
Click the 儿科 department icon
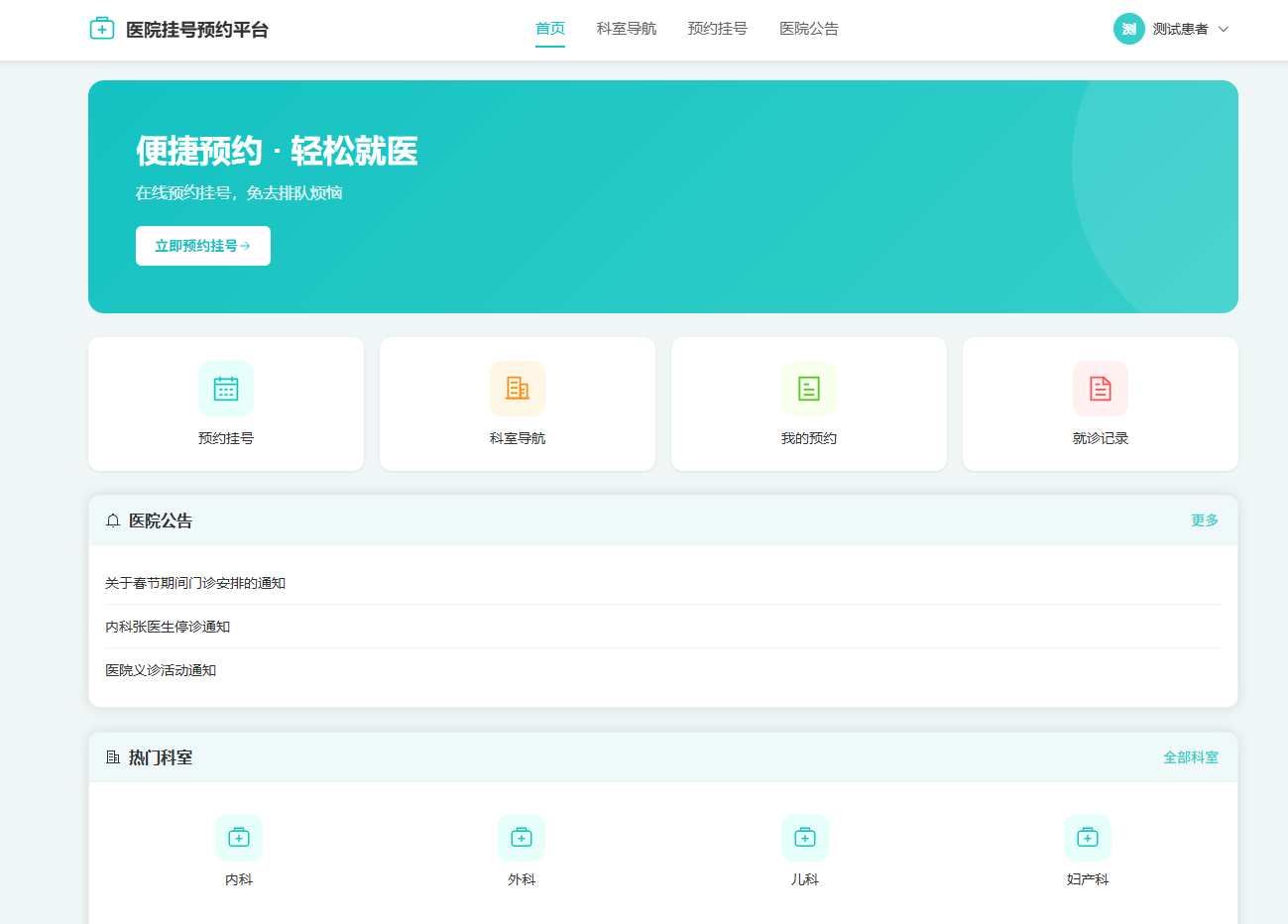[x=805, y=838]
